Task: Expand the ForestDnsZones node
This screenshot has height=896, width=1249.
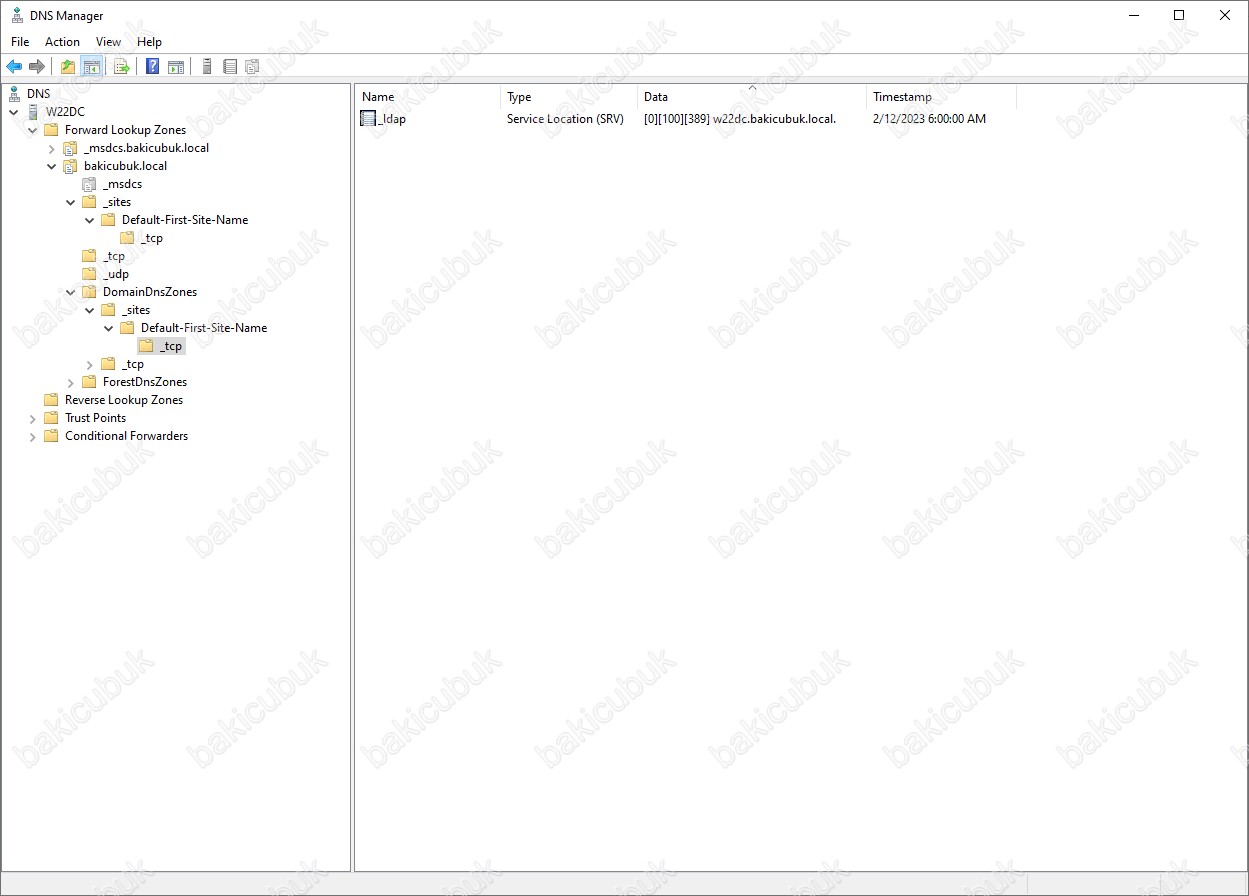Action: [x=71, y=382]
